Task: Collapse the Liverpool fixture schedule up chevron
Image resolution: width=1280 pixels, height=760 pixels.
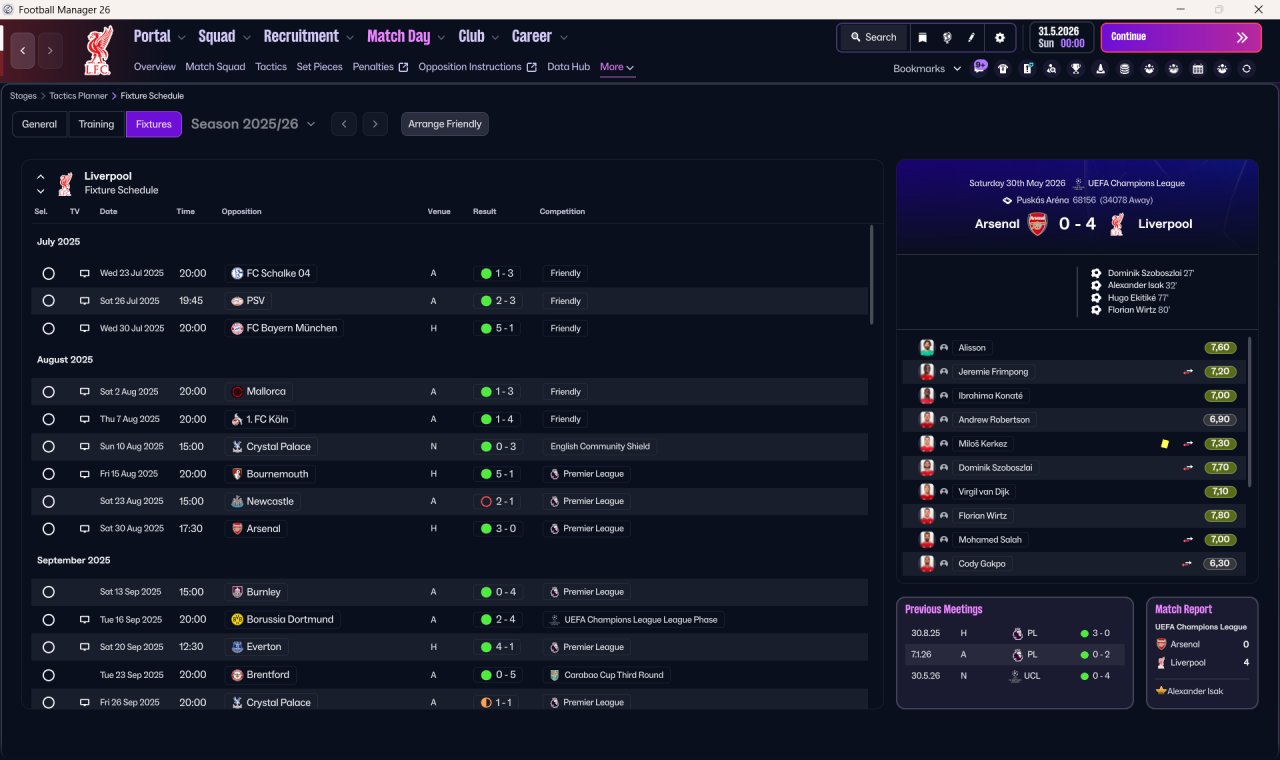Action: 41,177
